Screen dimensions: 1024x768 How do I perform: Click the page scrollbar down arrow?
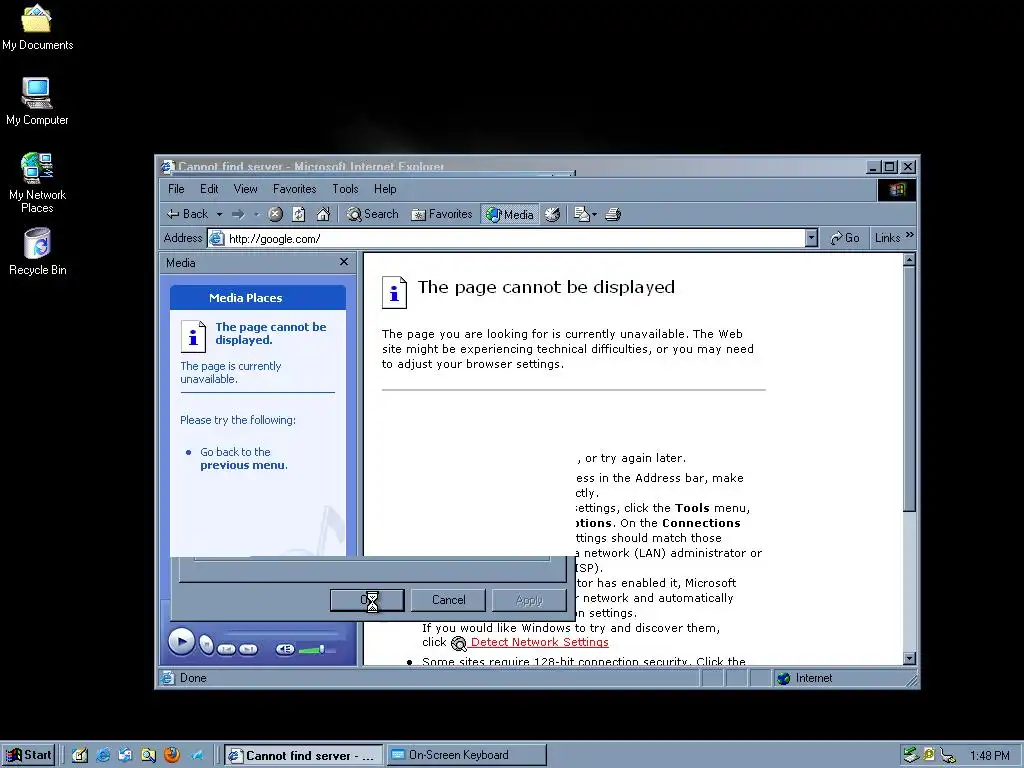pyautogui.click(x=909, y=658)
